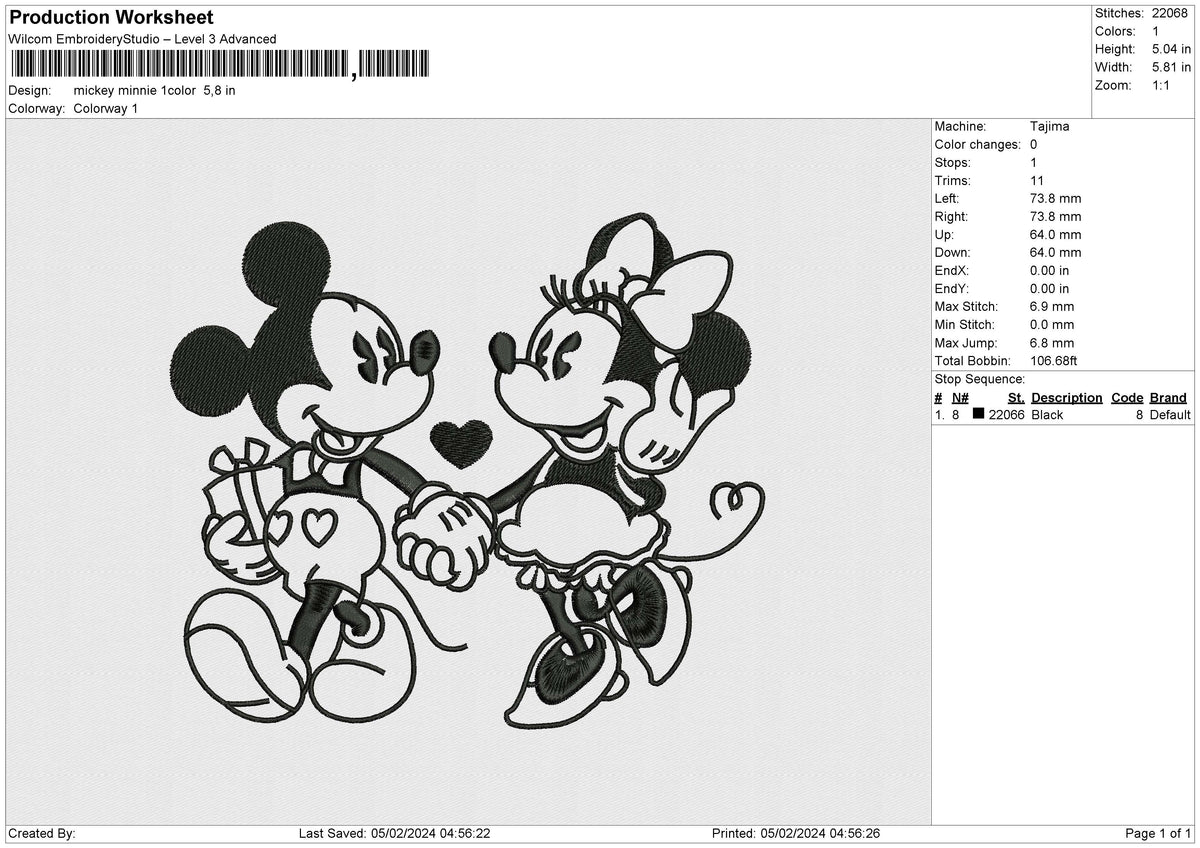Click the Right row label
Image resolution: width=1200 pixels, height=848 pixels.
(952, 216)
